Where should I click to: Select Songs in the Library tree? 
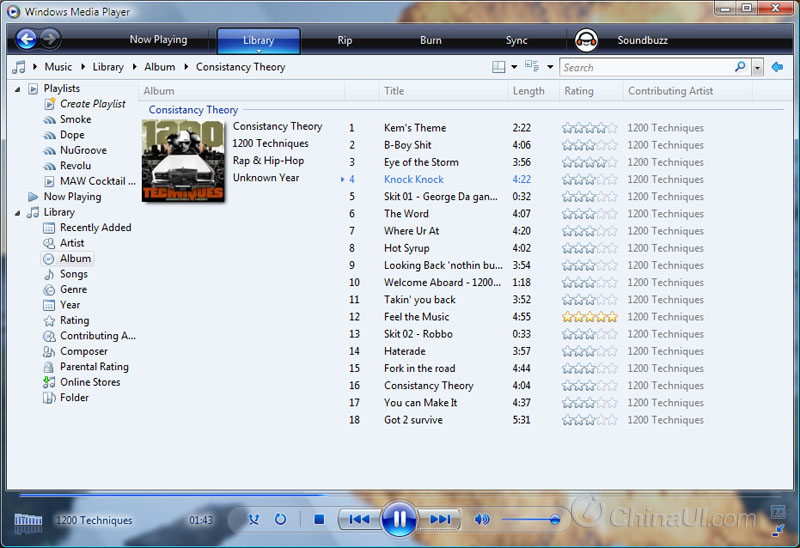tap(73, 274)
